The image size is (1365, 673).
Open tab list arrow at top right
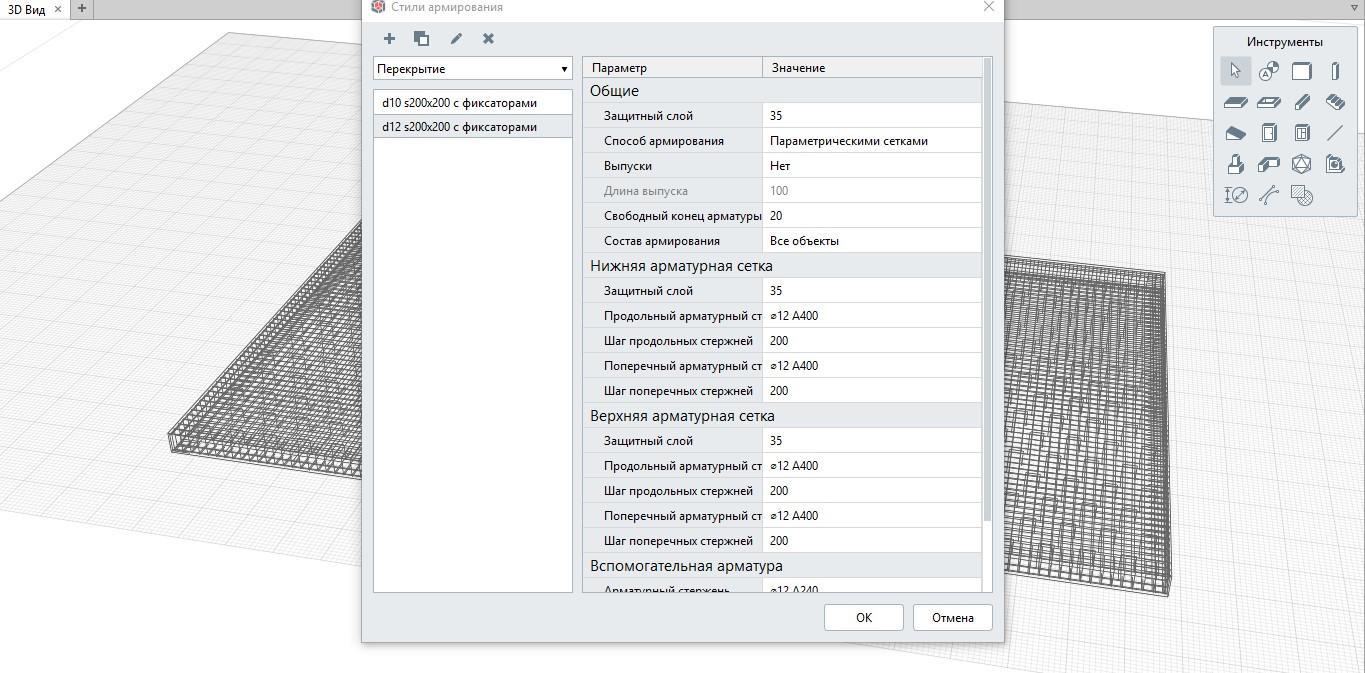coord(1355,9)
